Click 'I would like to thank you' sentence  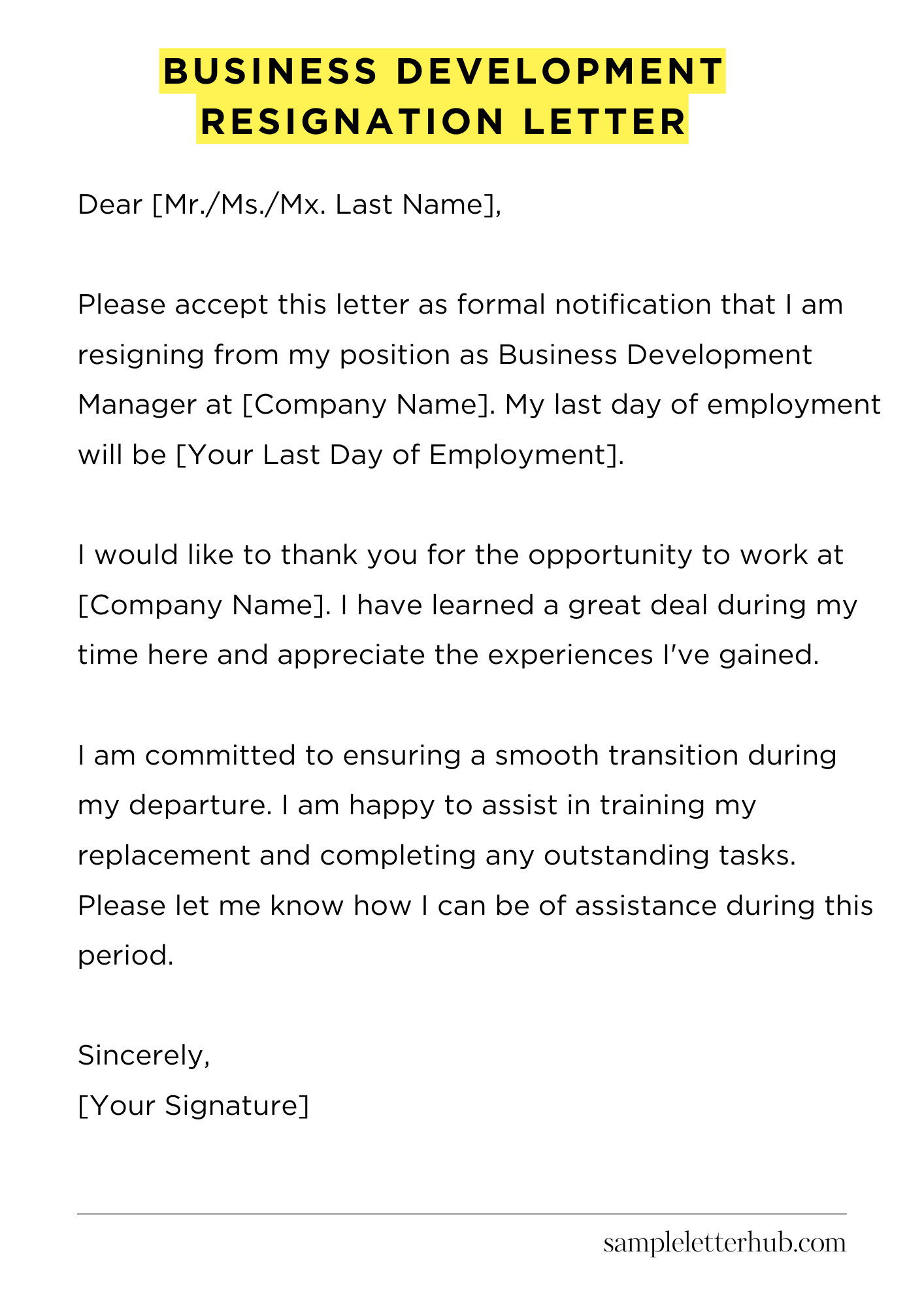pos(248,555)
